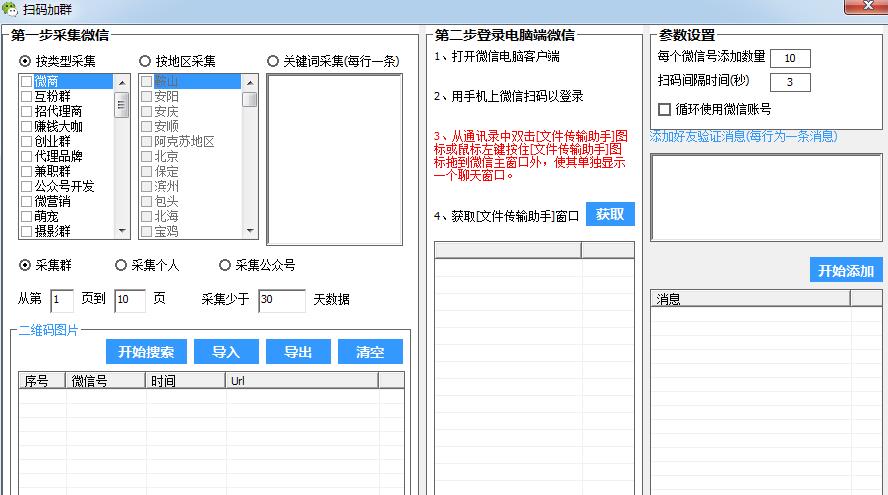Click the keyword collection text box
The height and width of the screenshot is (495, 888).
[335, 160]
